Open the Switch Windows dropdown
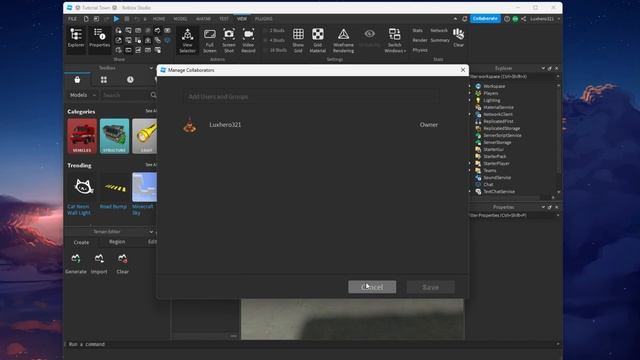640x360 pixels. coord(395,40)
